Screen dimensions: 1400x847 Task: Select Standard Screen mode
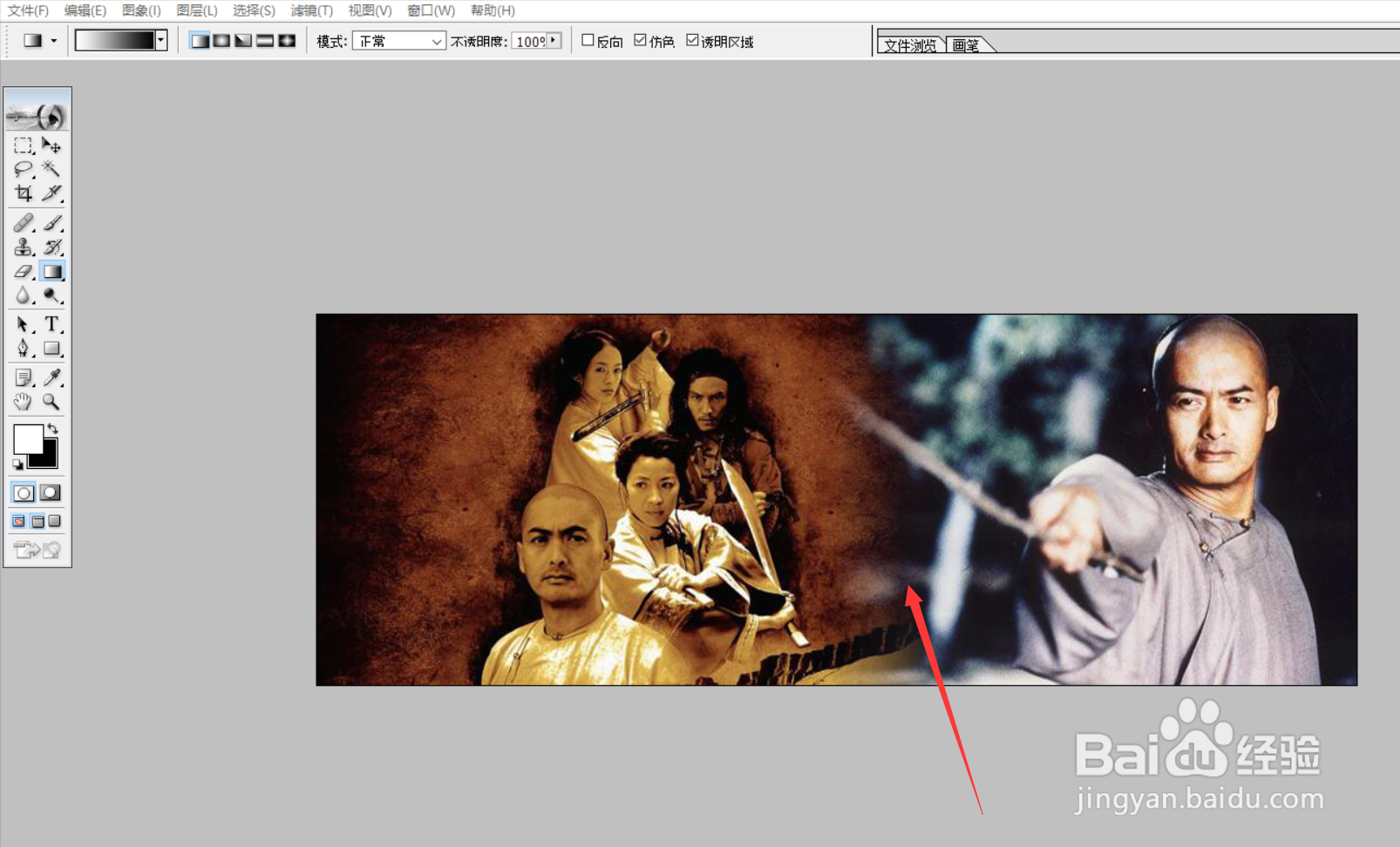tap(19, 521)
